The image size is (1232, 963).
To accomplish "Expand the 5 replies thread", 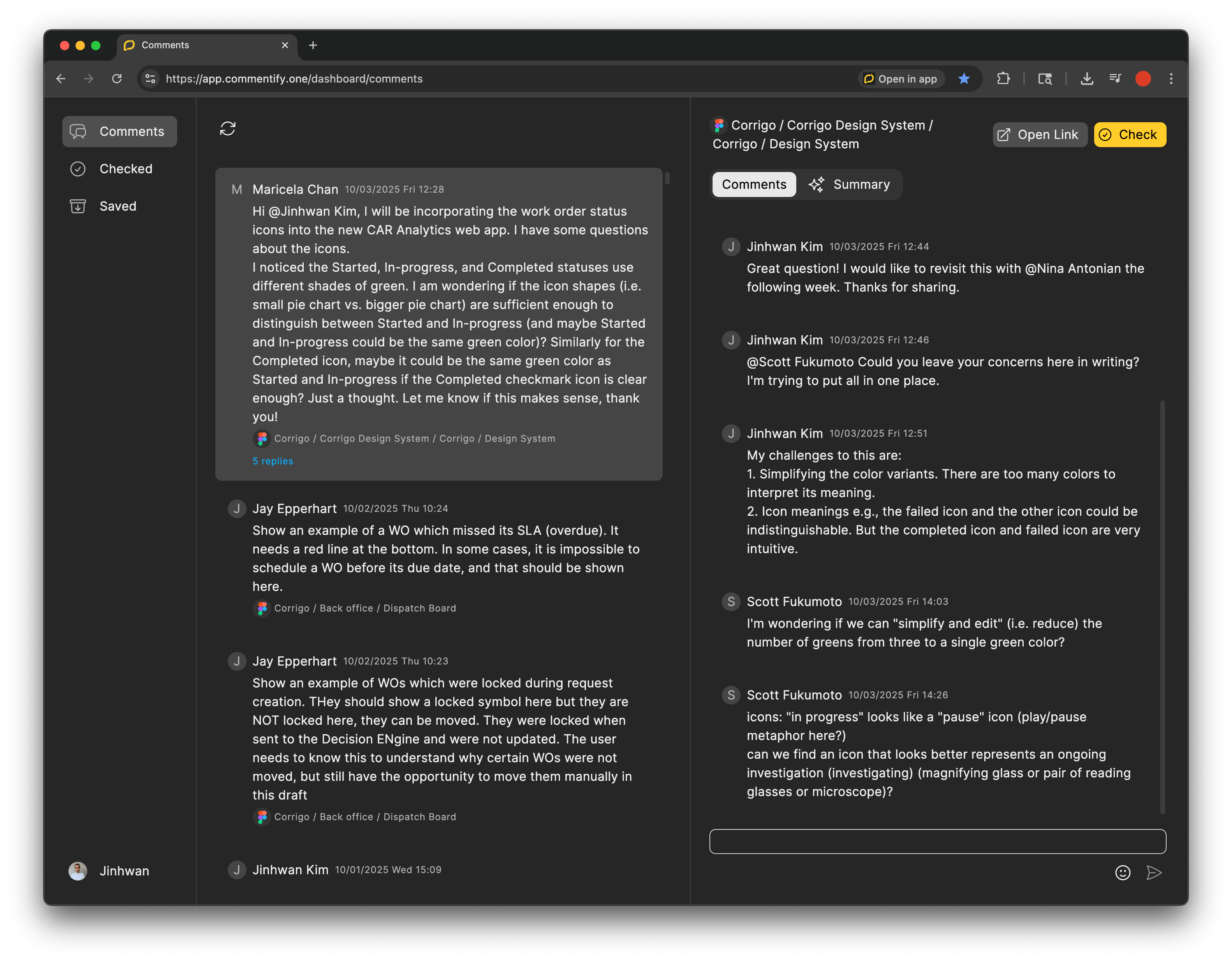I will point(273,460).
